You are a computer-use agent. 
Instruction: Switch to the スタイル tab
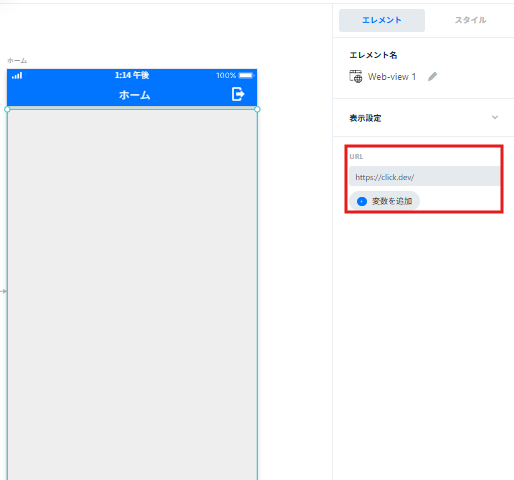coord(470,20)
